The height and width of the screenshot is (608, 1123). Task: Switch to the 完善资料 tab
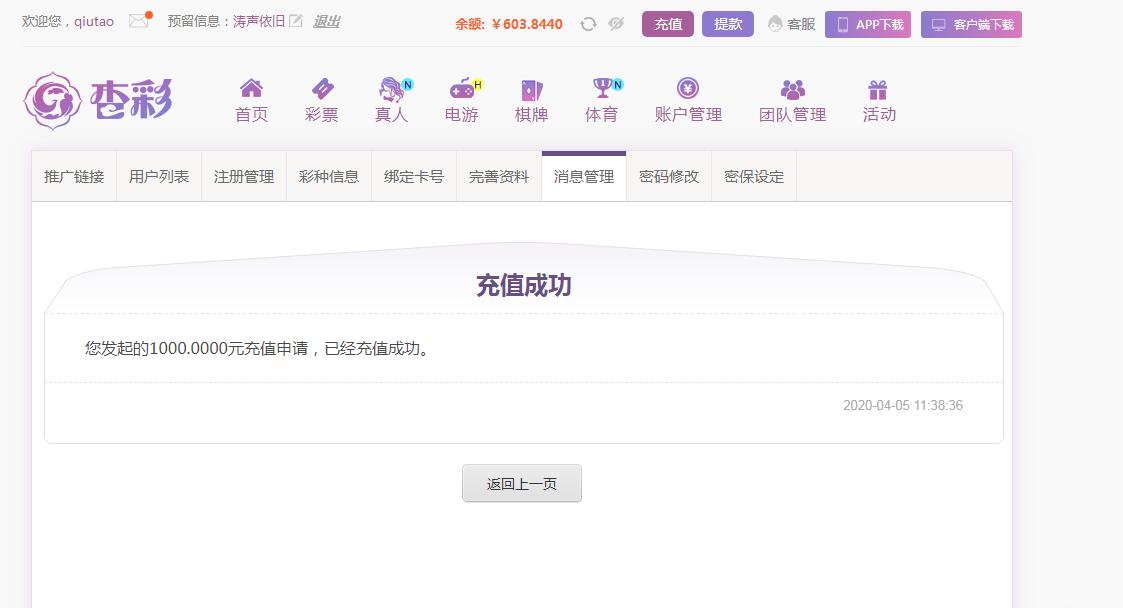click(x=499, y=177)
